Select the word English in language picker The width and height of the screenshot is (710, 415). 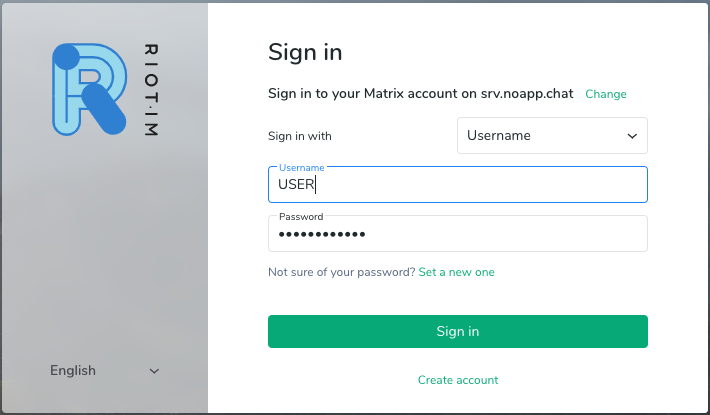(x=73, y=371)
